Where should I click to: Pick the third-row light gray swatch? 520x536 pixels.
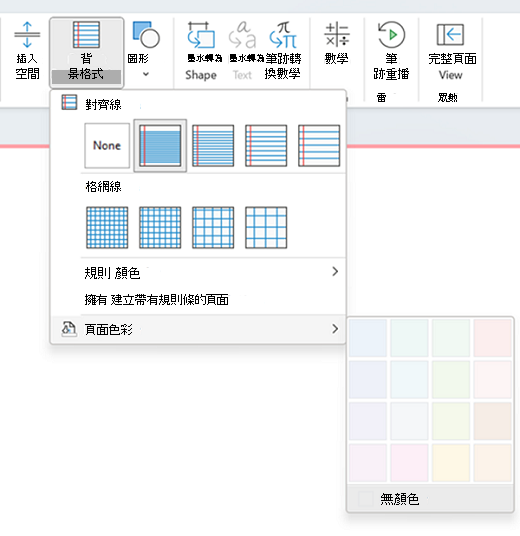click(x=409, y=421)
